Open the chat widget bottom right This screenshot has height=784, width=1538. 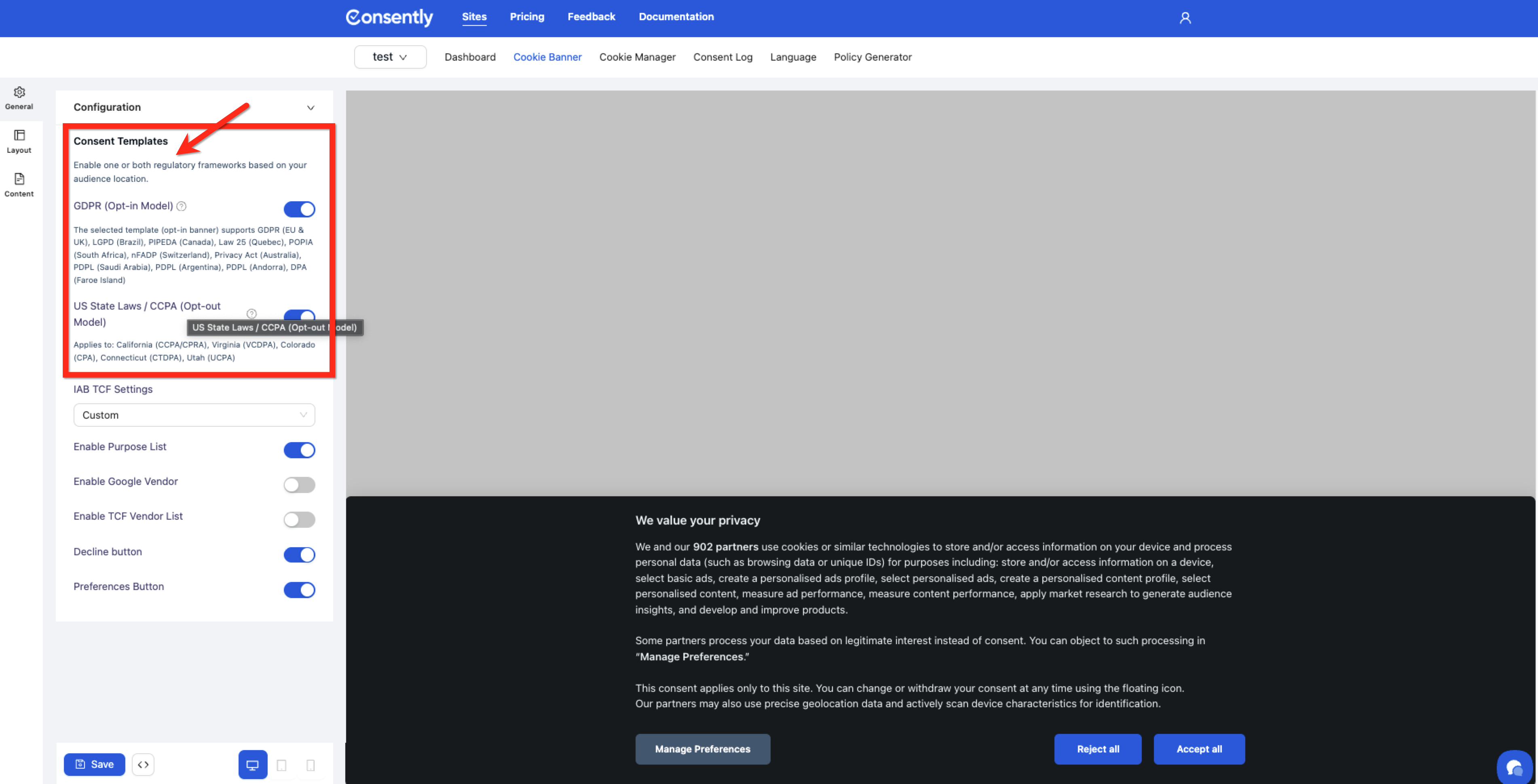1515,767
